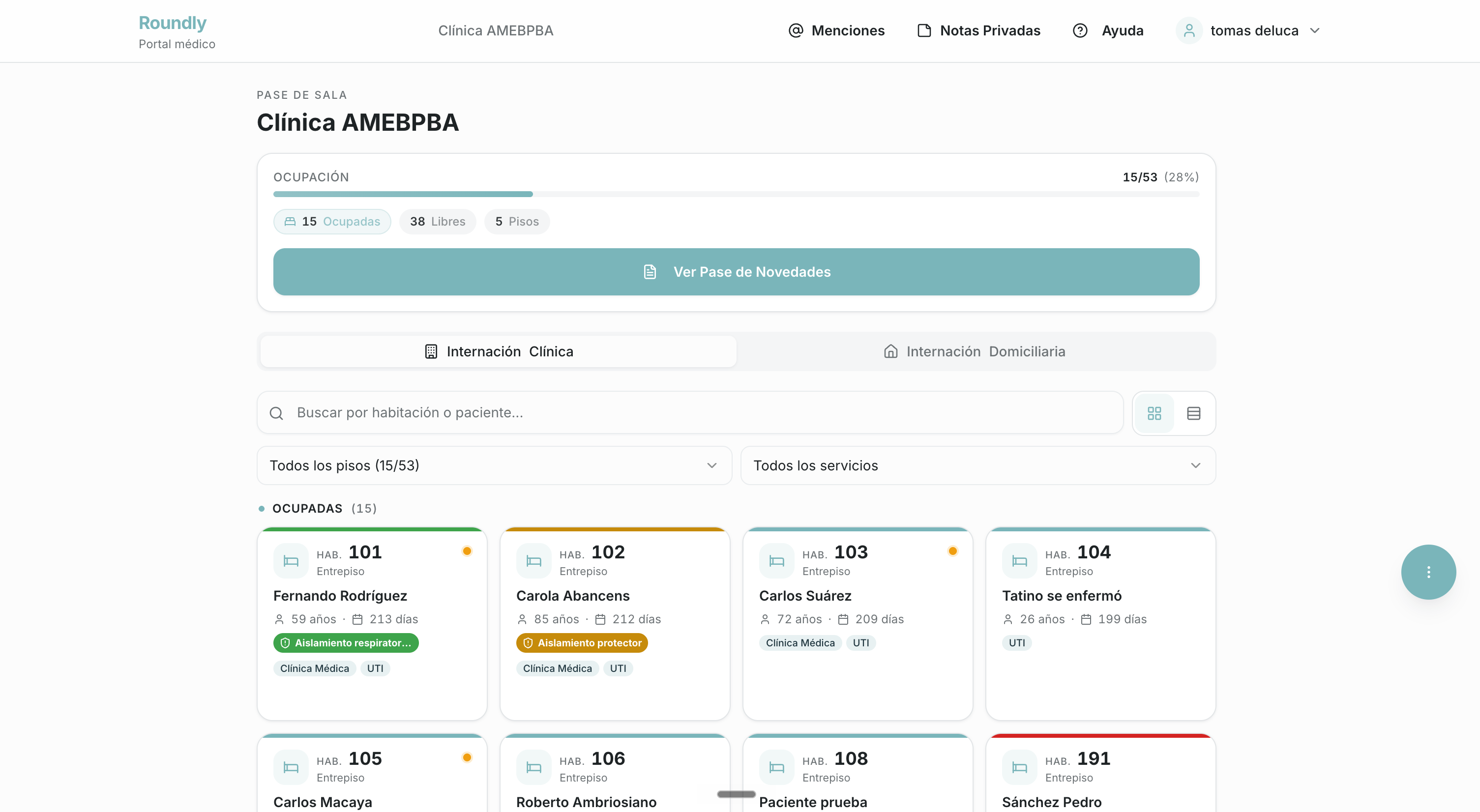Click the Ayuda question mark icon
Screen dimensions: 1480x812
click(1080, 30)
